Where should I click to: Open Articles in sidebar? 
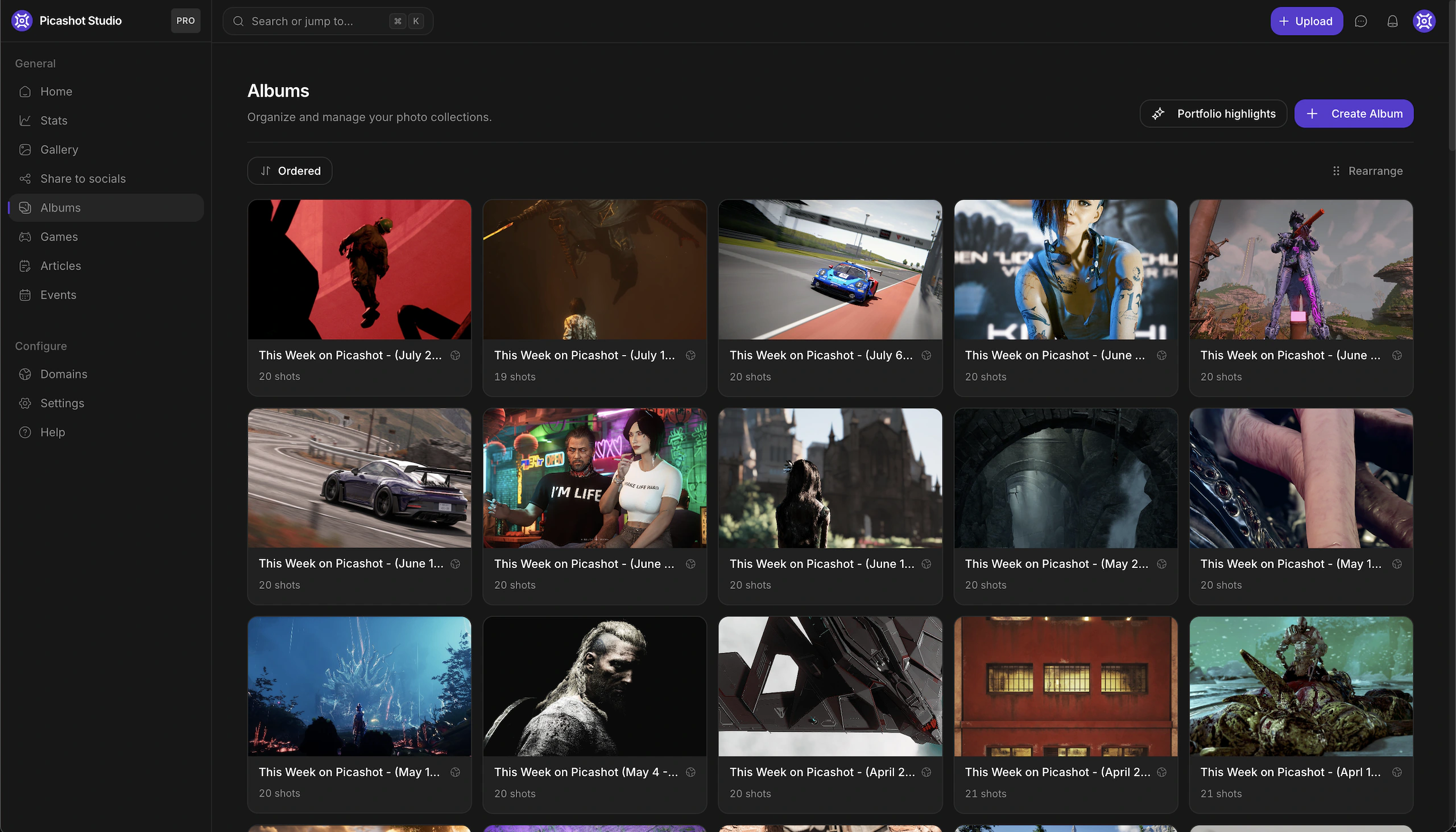click(106, 266)
